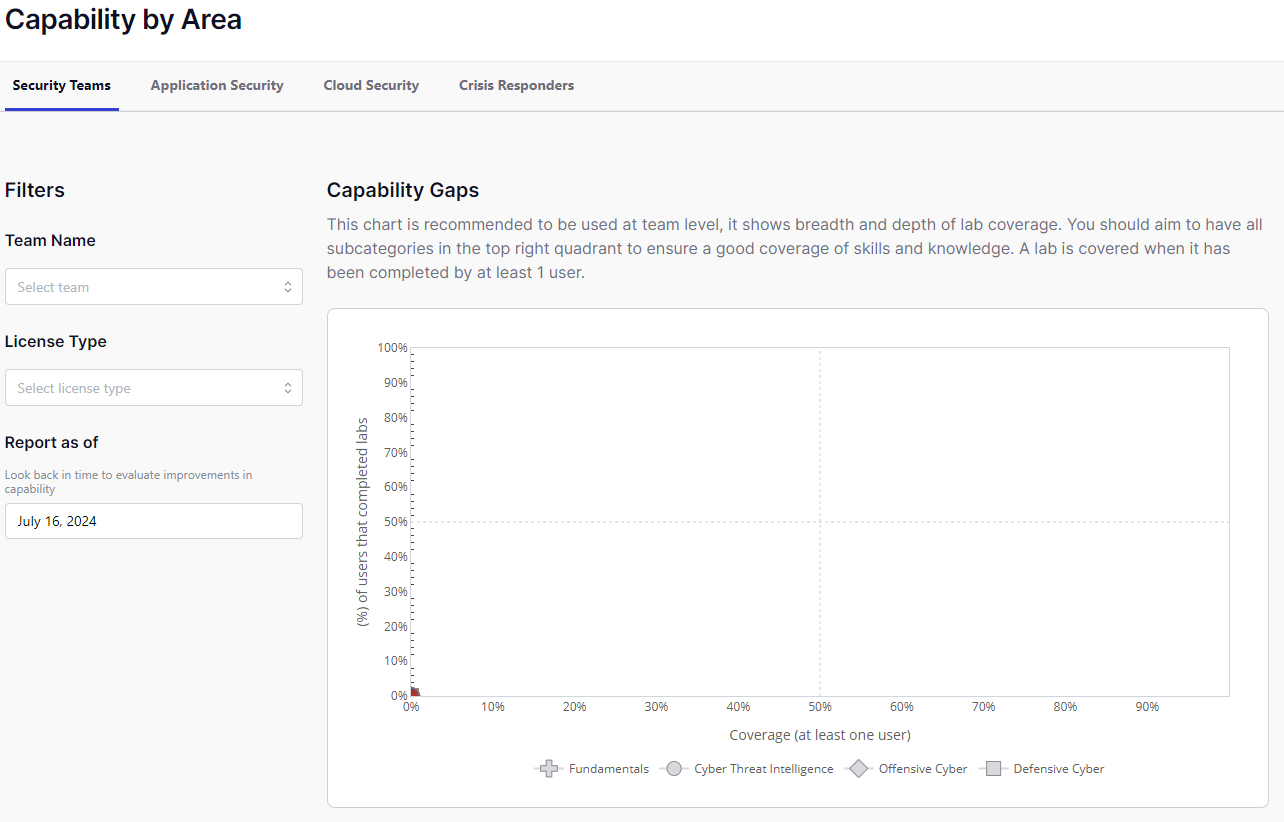The image size is (1284, 822).
Task: Go to the Crisis Responders tab
Action: [516, 86]
